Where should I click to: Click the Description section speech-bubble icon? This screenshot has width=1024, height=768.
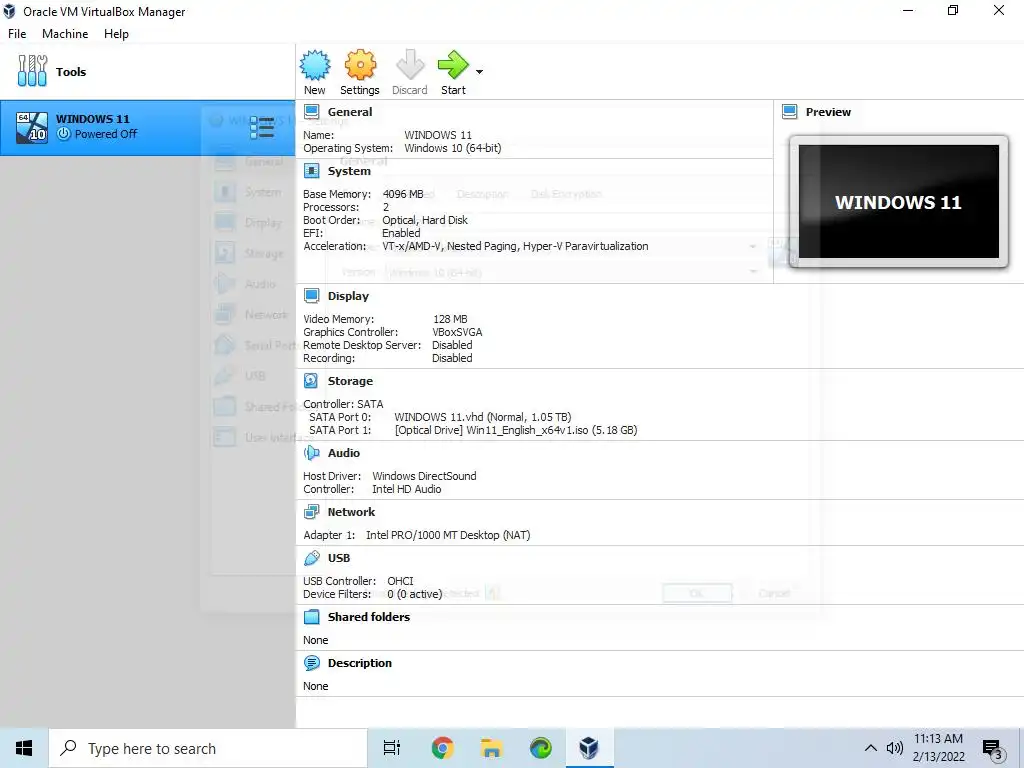point(312,663)
